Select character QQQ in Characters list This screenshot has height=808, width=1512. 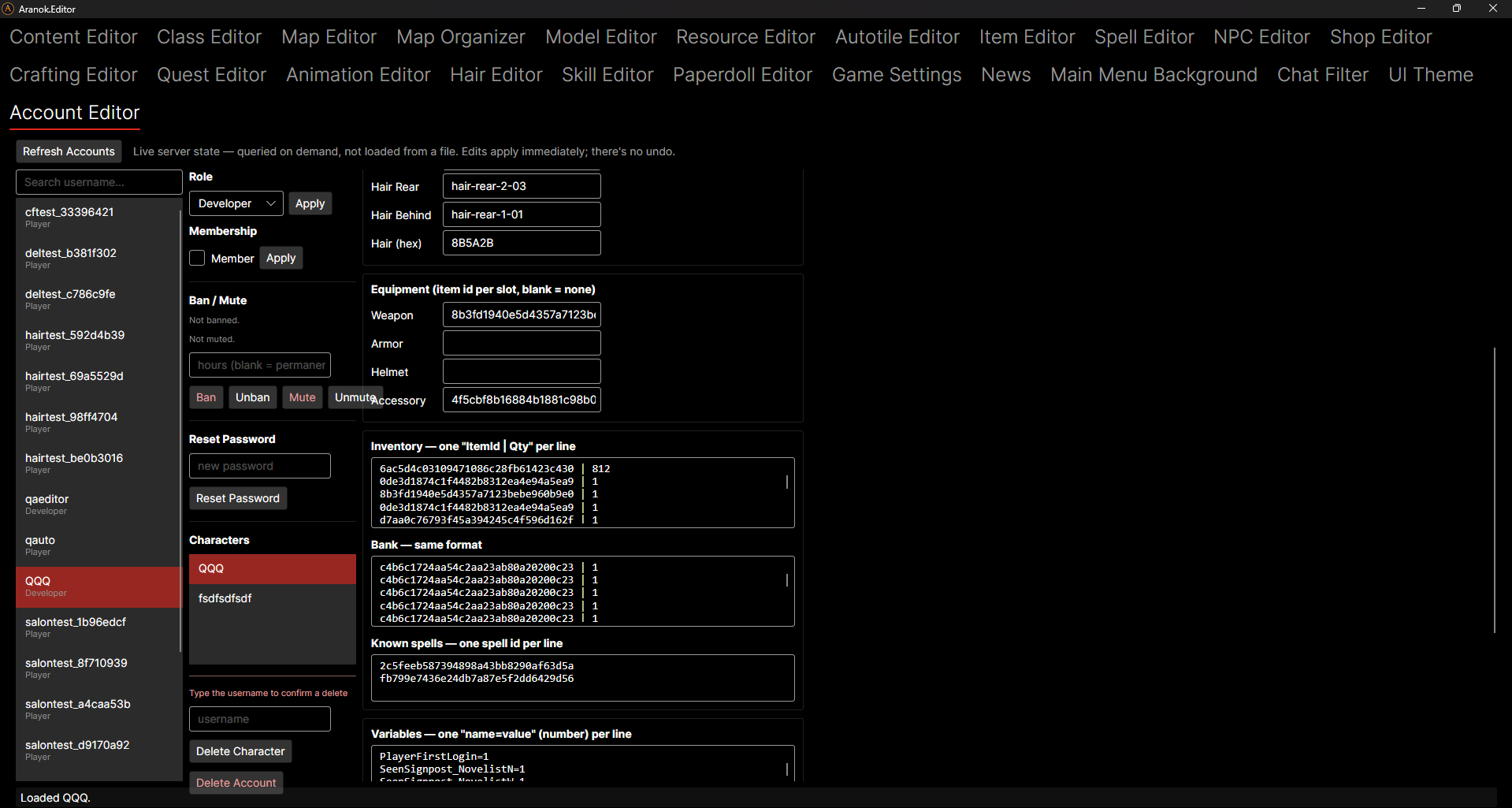coord(272,568)
